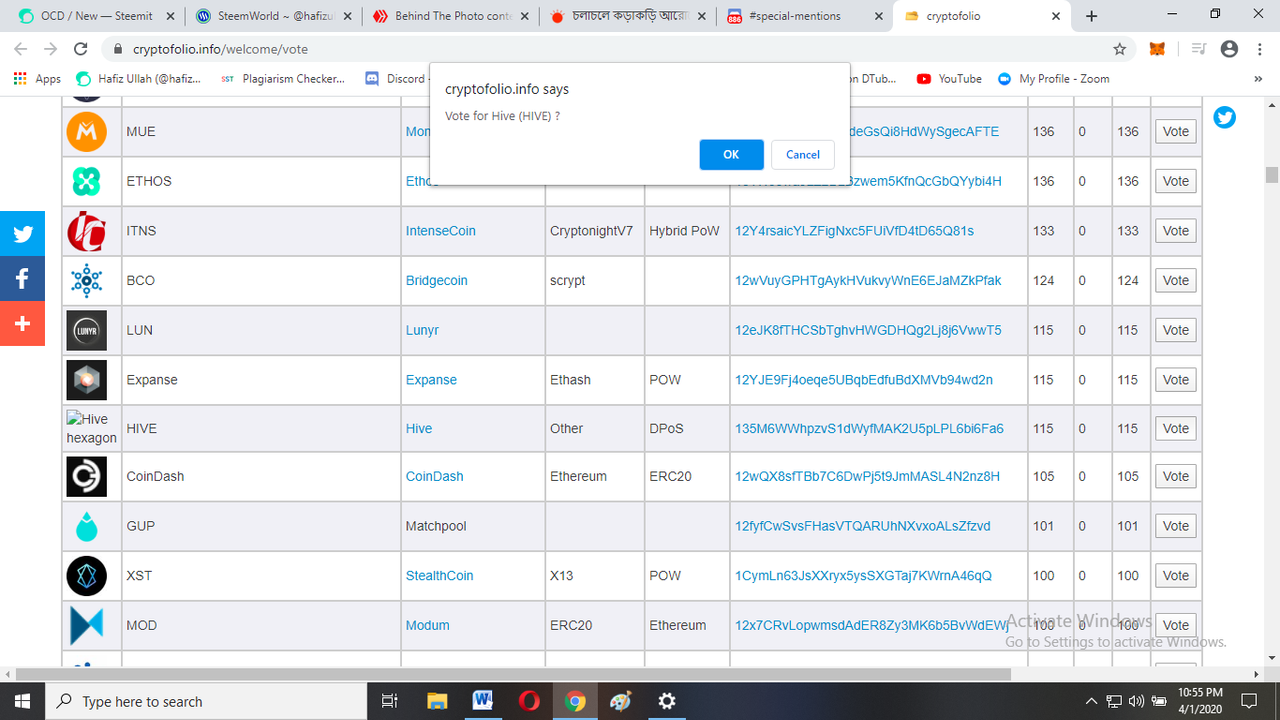Open the IntenseCoin link

pos(441,231)
